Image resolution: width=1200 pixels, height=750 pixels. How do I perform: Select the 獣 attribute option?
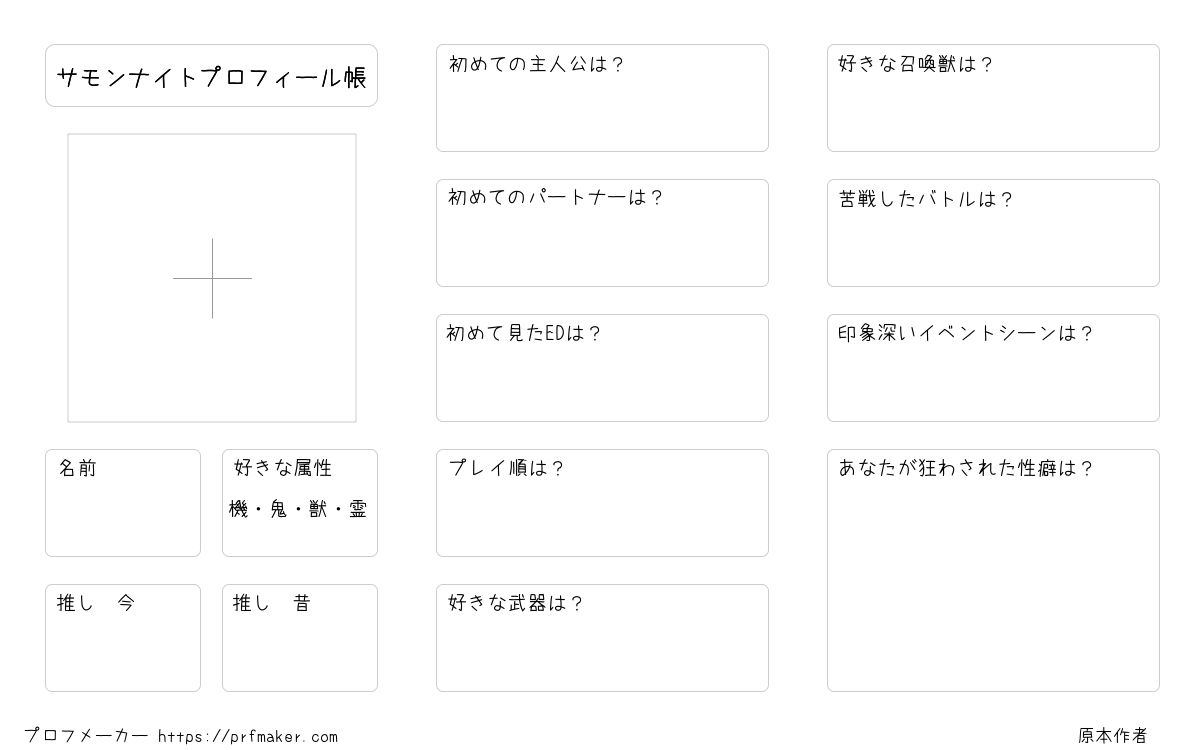318,509
